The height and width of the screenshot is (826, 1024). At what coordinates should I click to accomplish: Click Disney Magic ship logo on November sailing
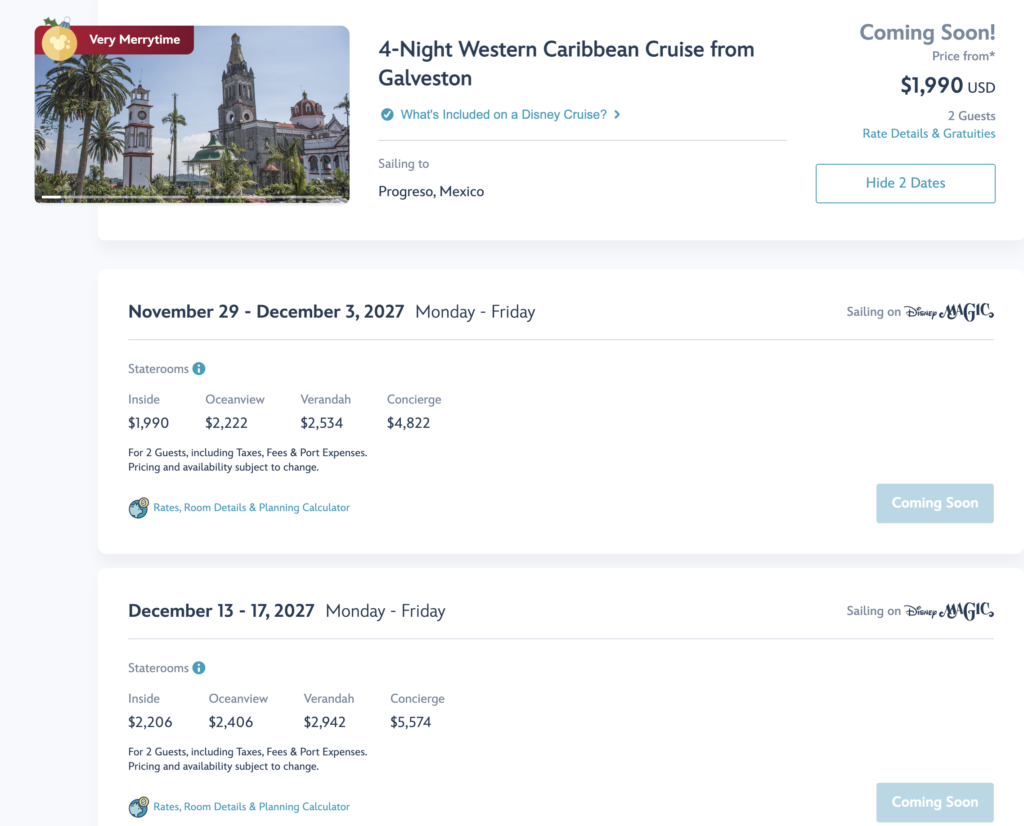[x=949, y=312]
